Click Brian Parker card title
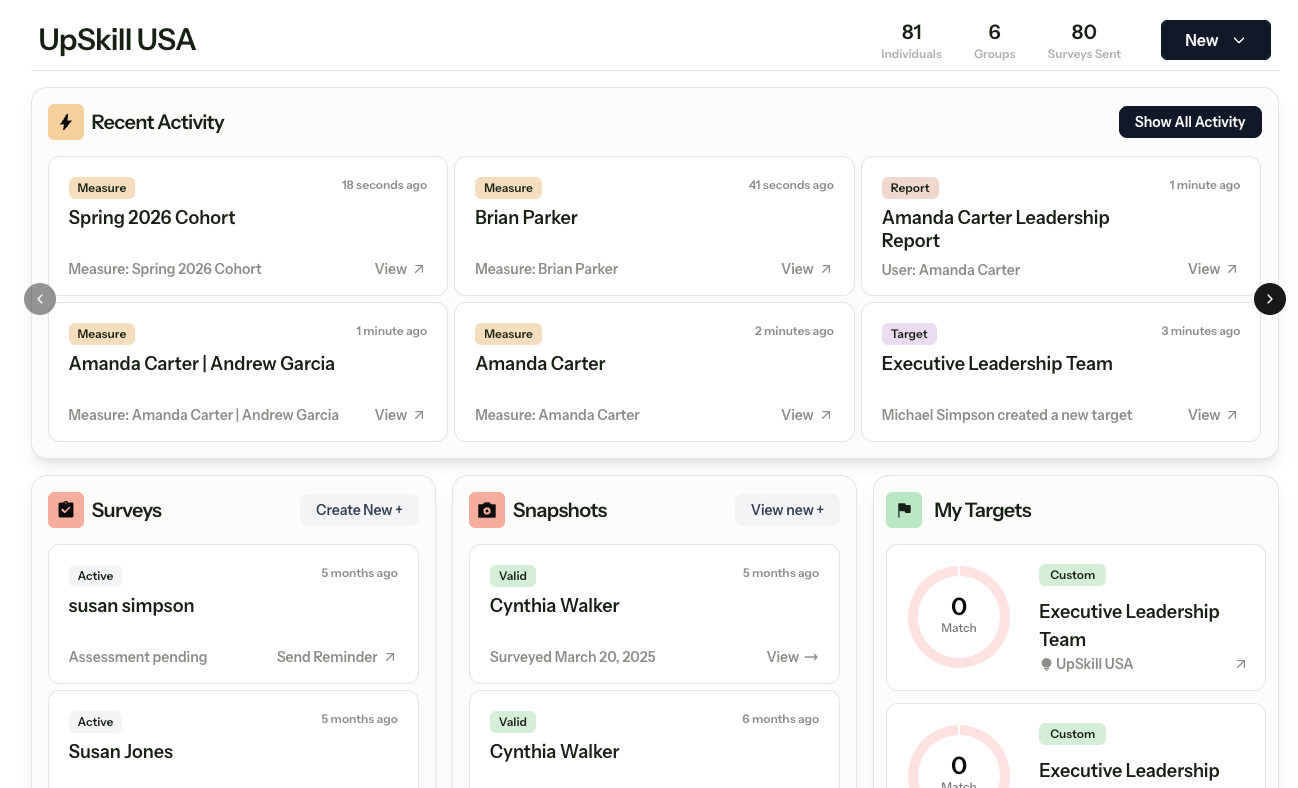This screenshot has height=788, width=1298. tap(526, 217)
